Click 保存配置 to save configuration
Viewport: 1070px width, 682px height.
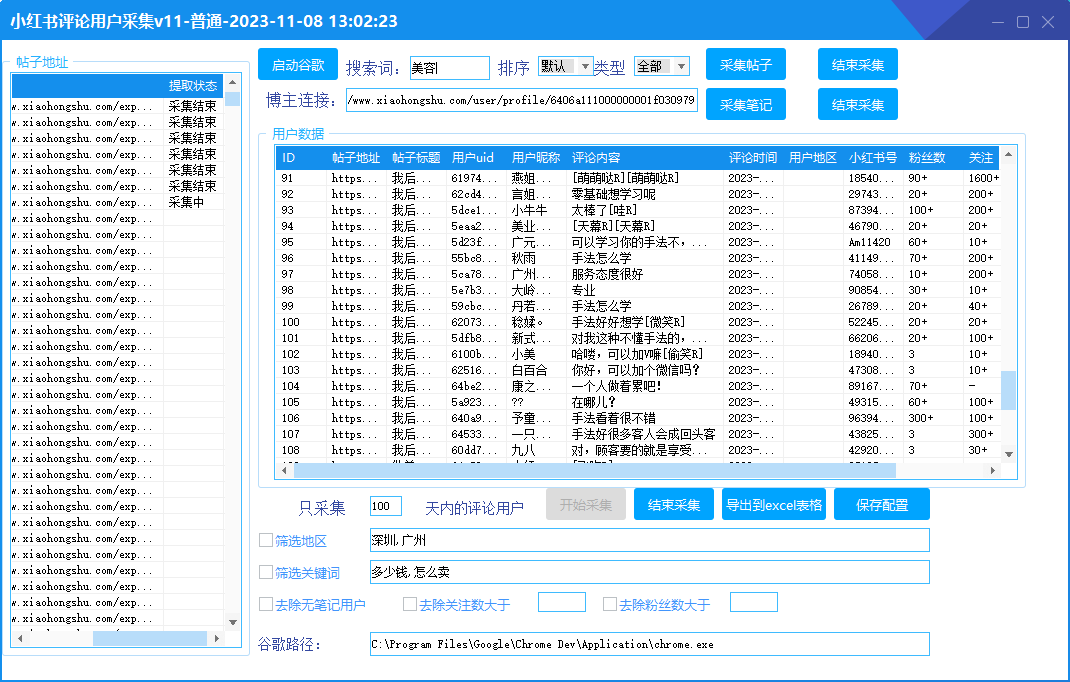pos(879,504)
